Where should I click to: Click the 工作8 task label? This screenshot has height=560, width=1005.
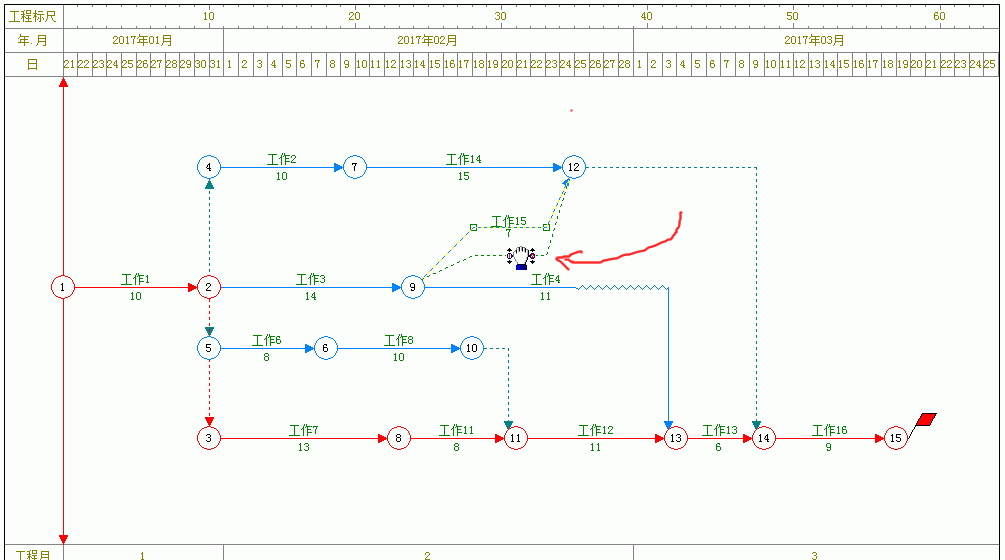tap(399, 340)
